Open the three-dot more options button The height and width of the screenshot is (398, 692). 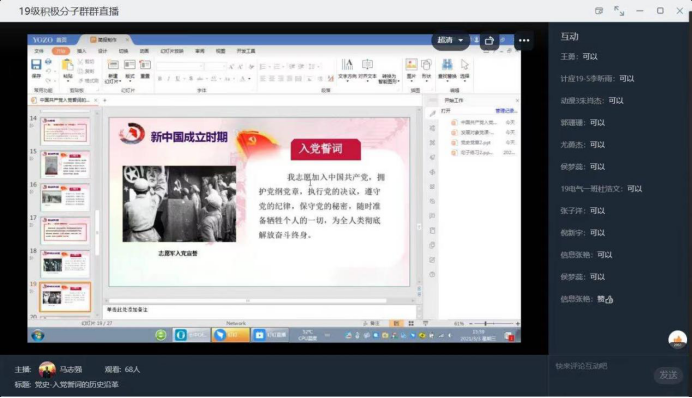[524, 41]
